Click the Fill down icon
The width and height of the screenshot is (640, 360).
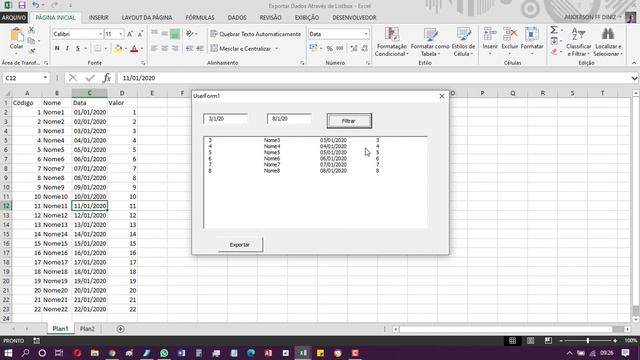coord(554,41)
